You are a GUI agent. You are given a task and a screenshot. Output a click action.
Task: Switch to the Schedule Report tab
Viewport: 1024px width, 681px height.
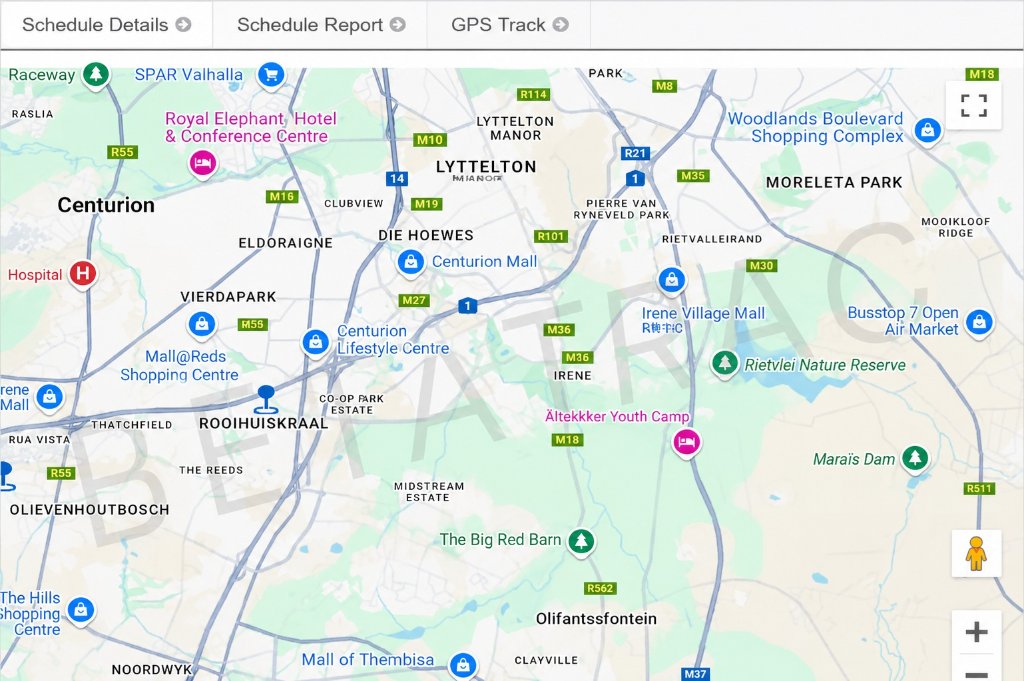pos(321,25)
